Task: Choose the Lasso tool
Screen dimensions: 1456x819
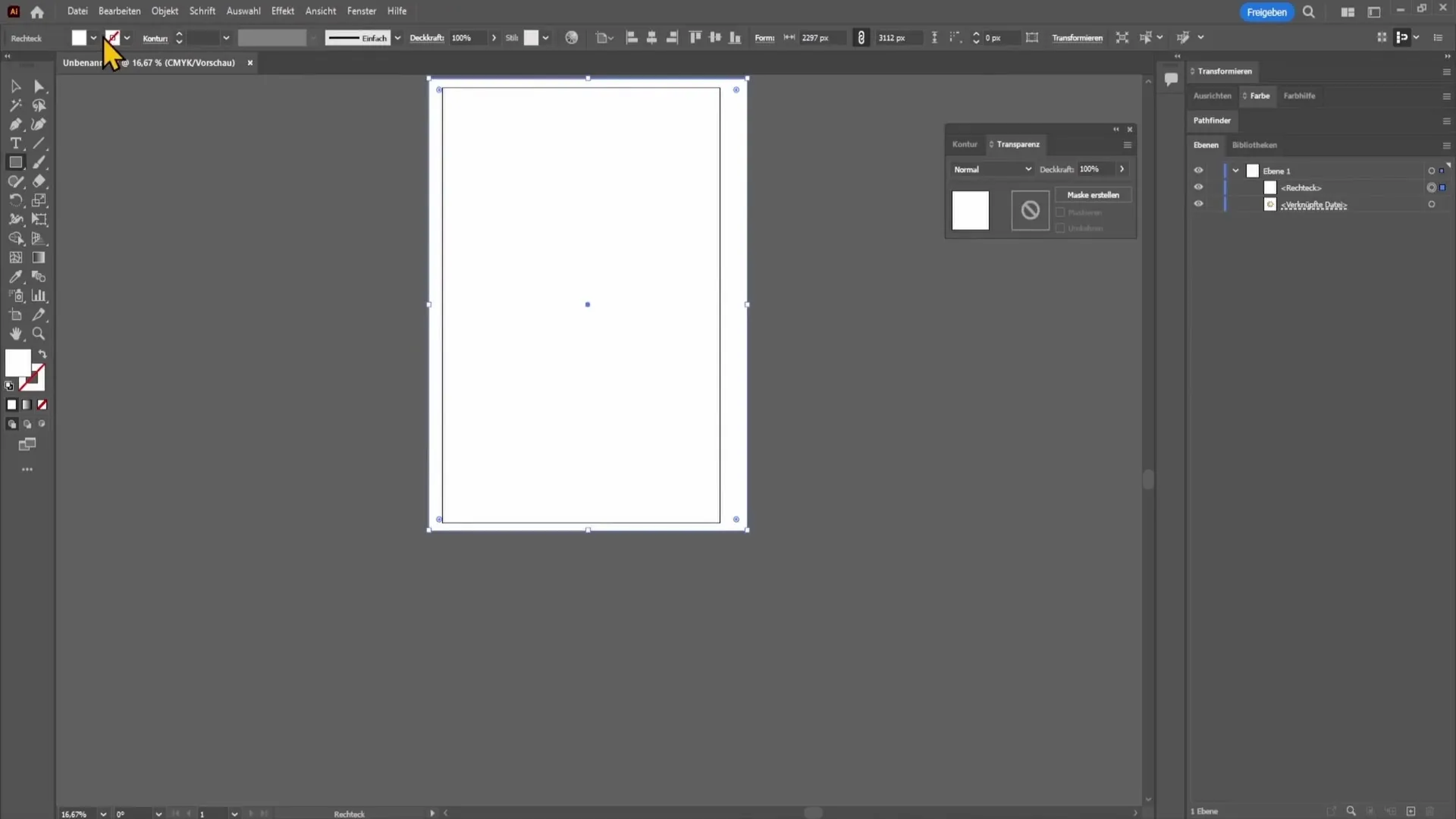Action: pyautogui.click(x=39, y=105)
